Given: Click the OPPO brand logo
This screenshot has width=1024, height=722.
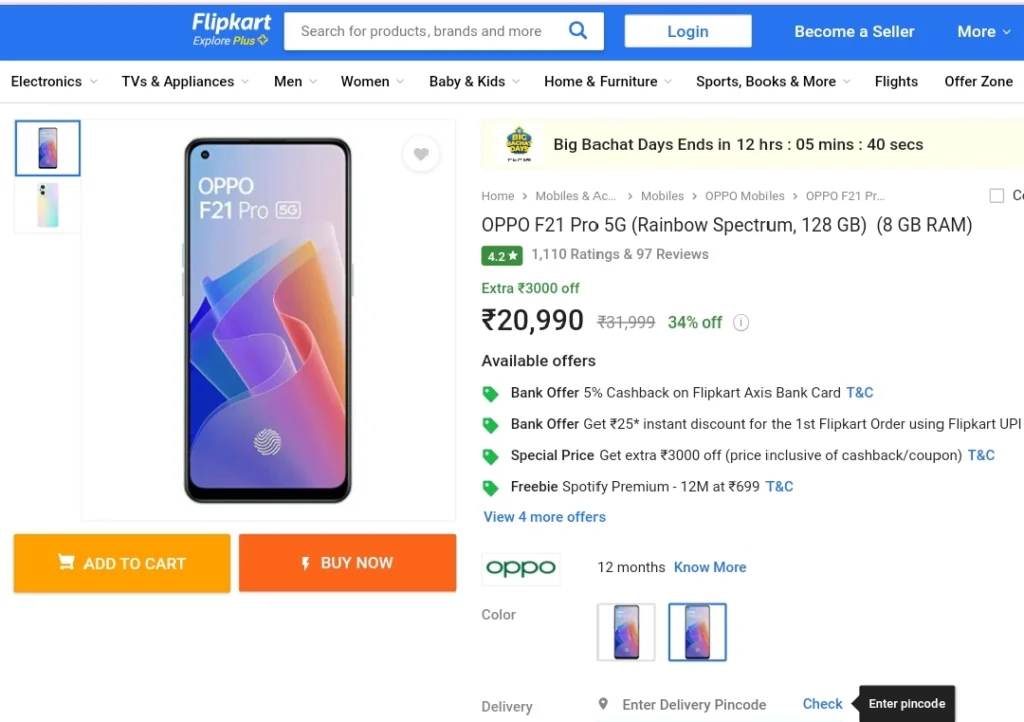Looking at the screenshot, I should pos(521,568).
